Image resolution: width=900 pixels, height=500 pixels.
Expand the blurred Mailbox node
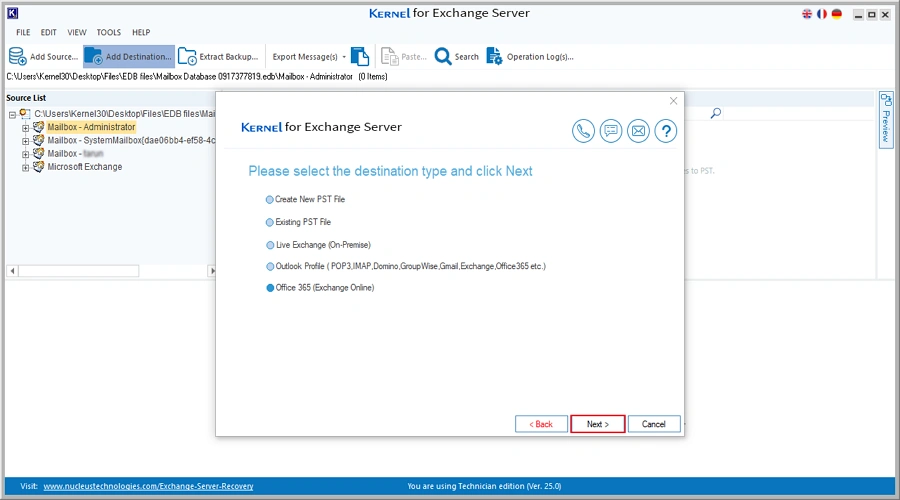click(x=25, y=154)
